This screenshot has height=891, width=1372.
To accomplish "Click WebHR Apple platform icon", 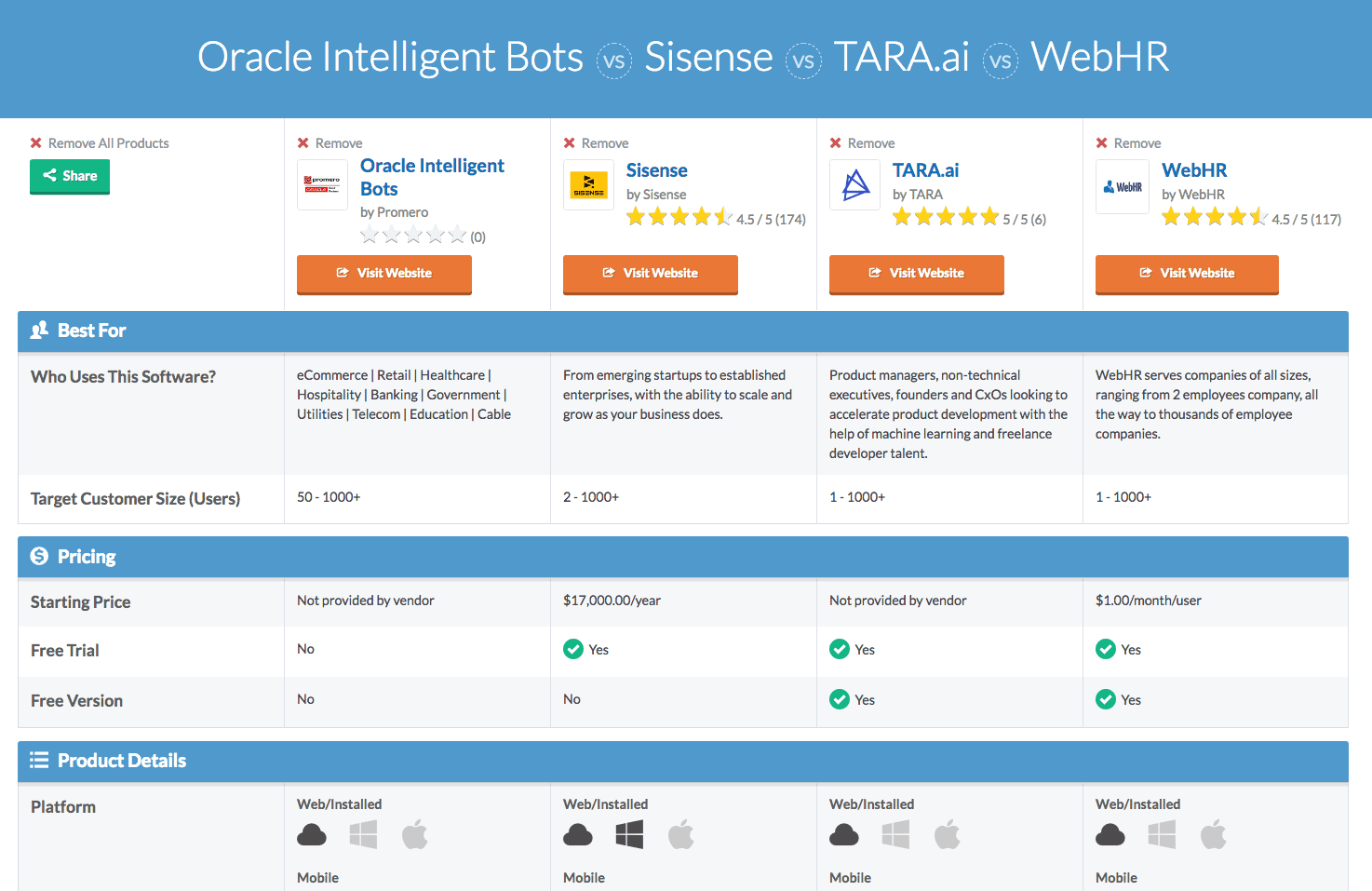I will pos(1214,834).
